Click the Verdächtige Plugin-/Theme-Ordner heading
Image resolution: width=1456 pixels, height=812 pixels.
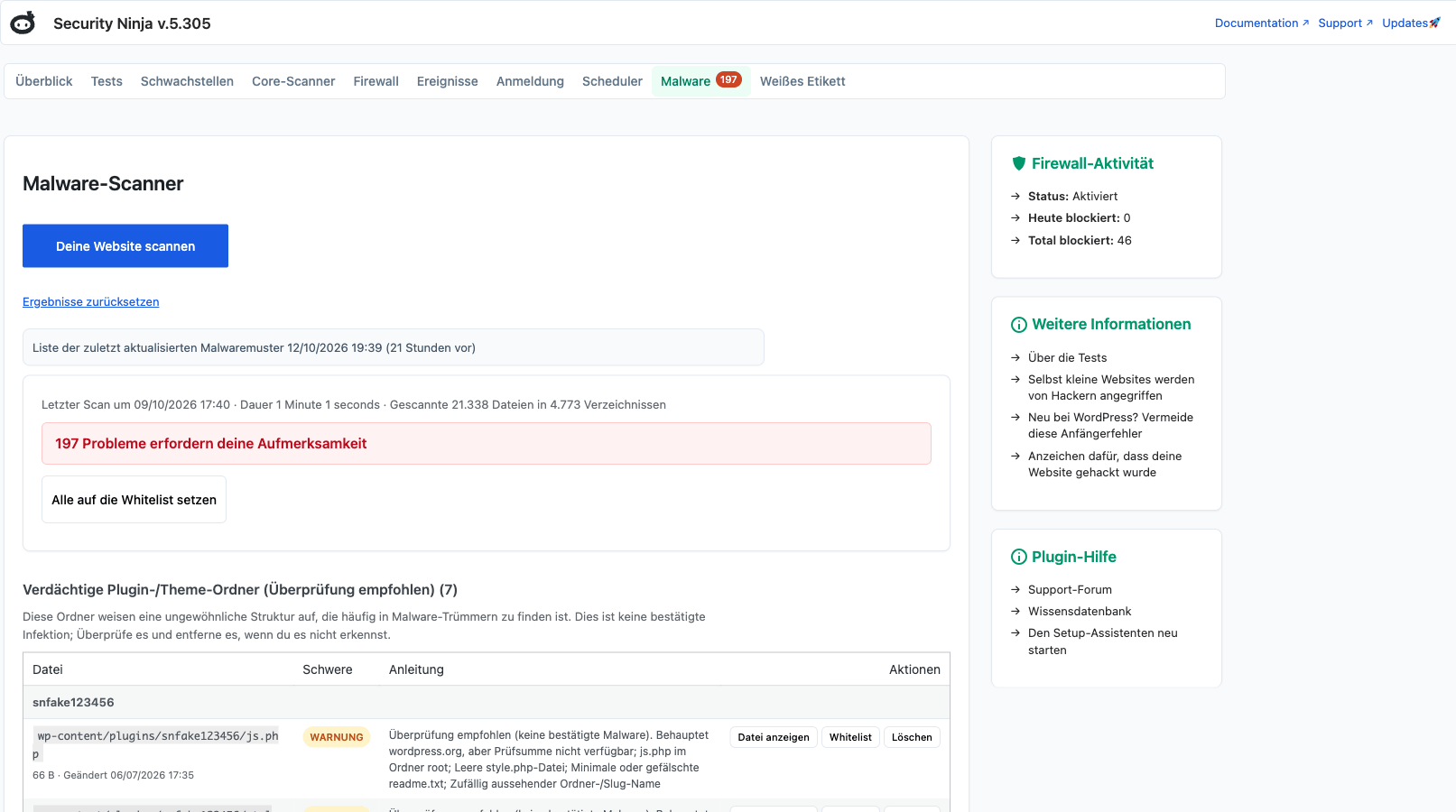point(240,590)
